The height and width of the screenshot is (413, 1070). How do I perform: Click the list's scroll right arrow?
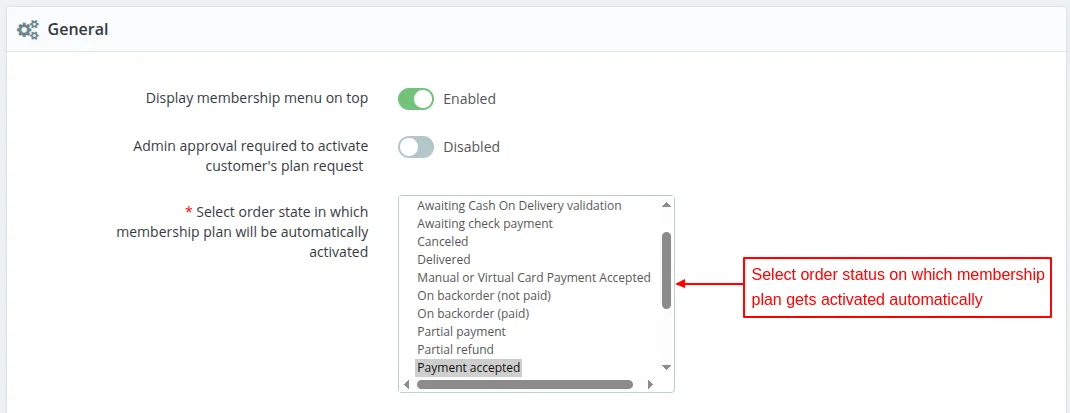point(650,384)
